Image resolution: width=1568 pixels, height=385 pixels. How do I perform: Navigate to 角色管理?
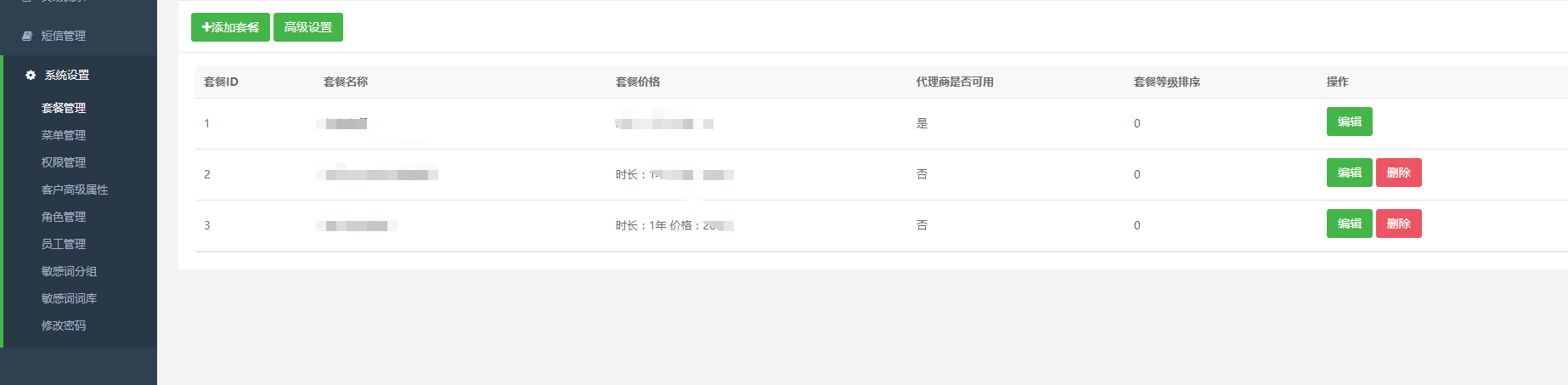click(x=64, y=217)
